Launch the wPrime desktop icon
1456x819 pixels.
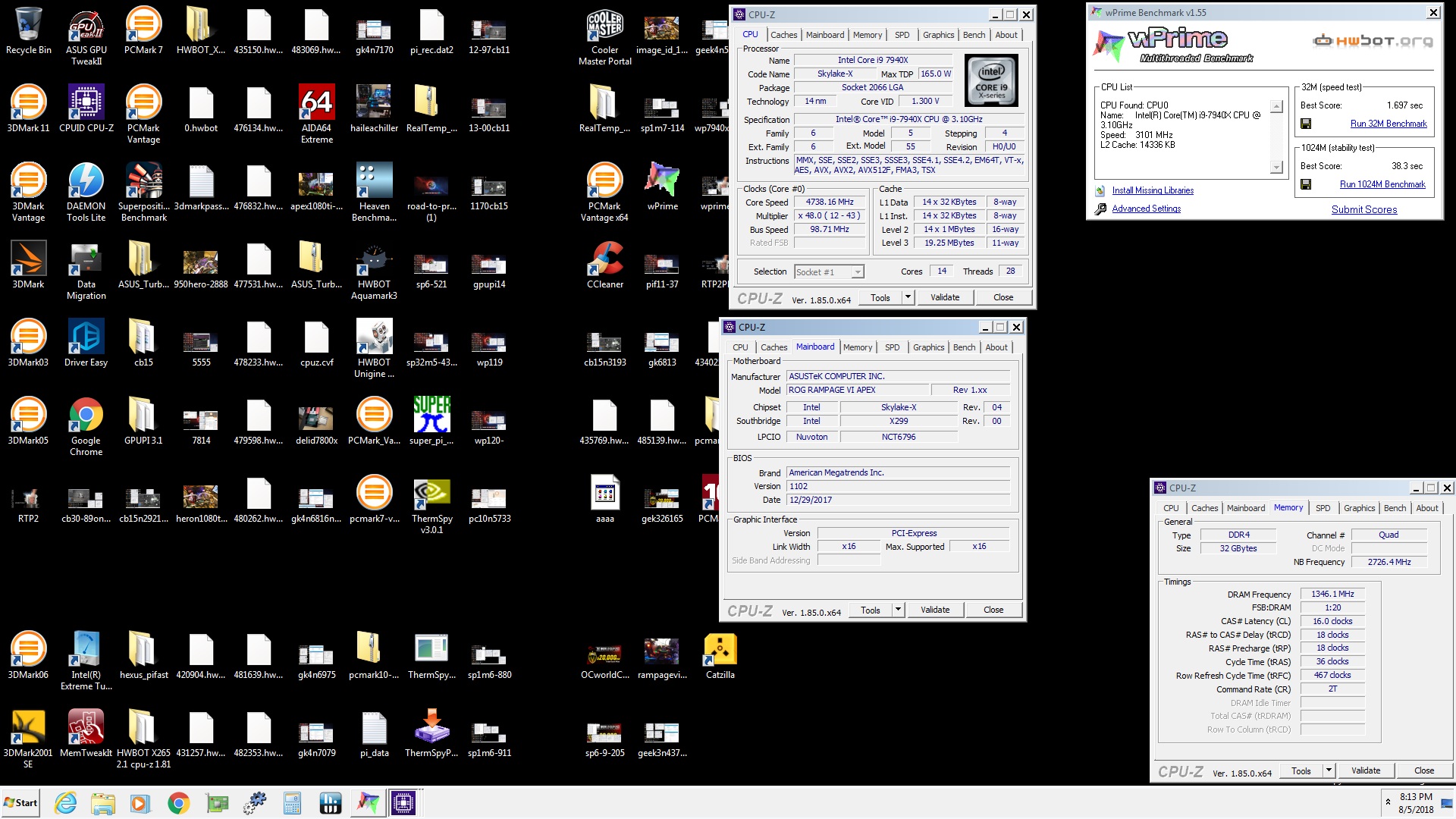(662, 187)
